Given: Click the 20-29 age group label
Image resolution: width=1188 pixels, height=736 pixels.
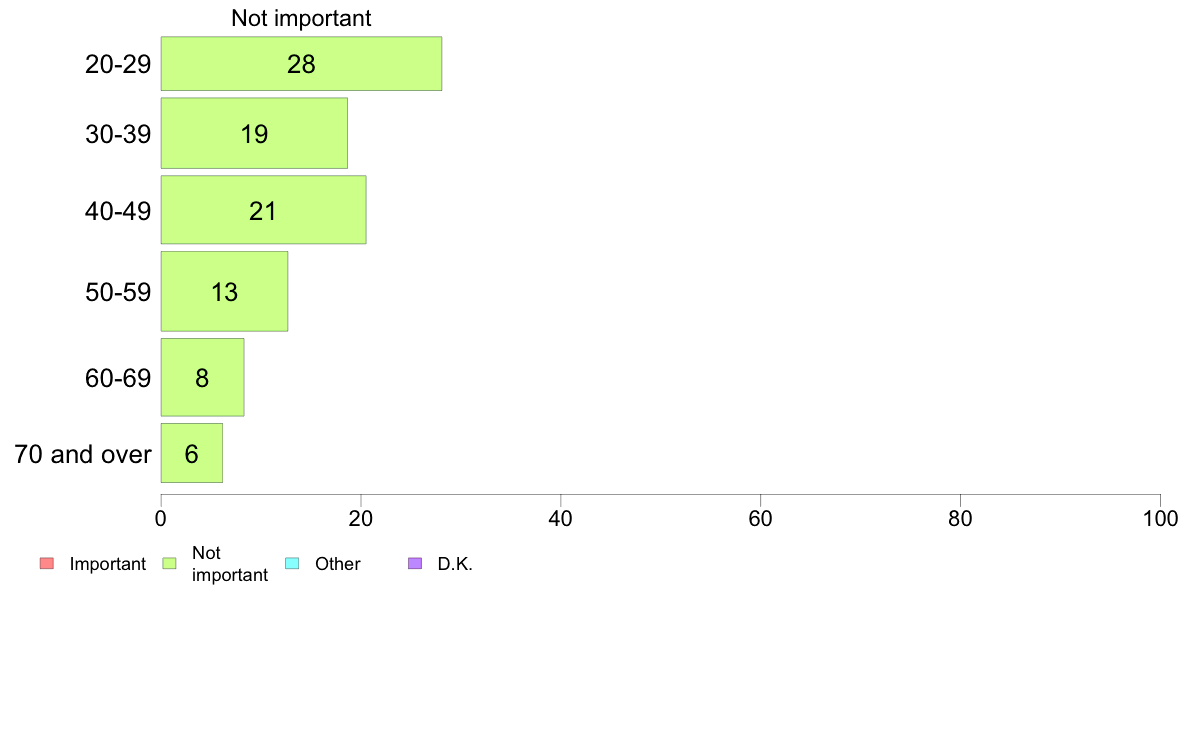Looking at the screenshot, I should (118, 65).
